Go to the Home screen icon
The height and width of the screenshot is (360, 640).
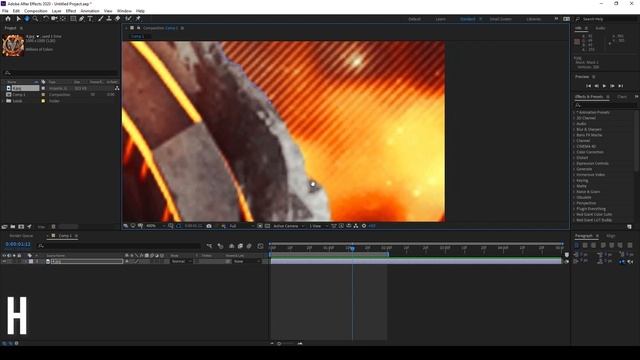coord(8,19)
